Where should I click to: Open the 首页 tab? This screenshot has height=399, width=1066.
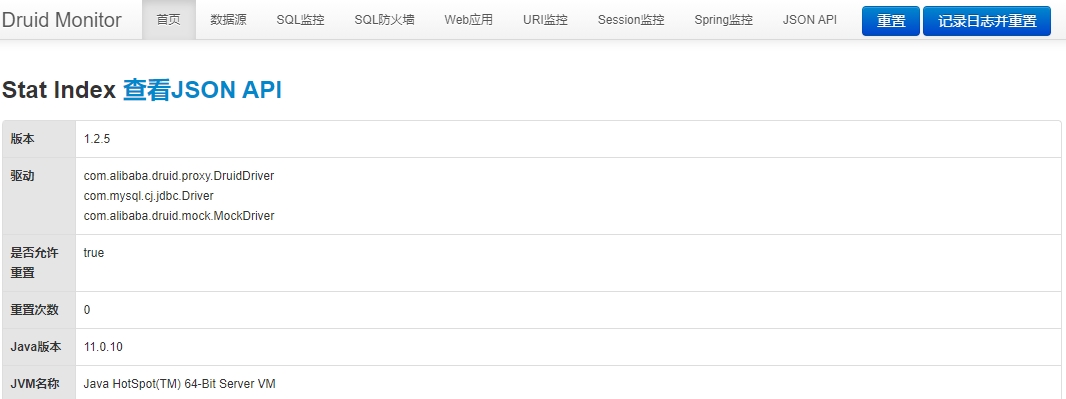pos(169,20)
